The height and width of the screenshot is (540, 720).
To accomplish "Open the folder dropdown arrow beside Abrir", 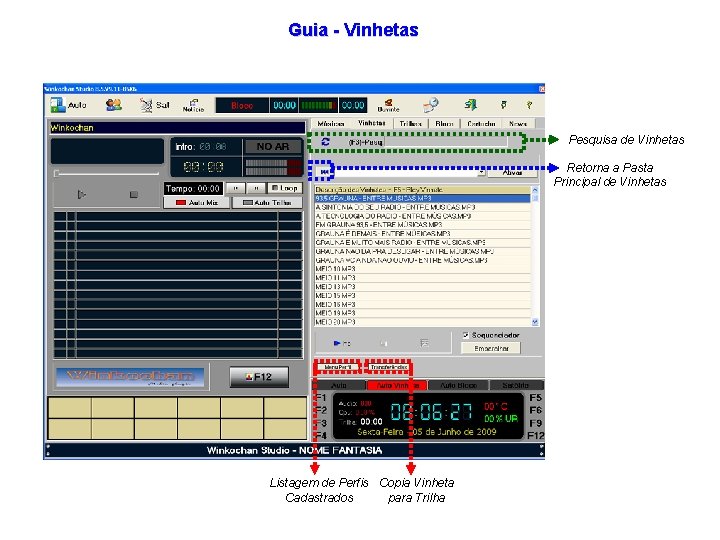I will (x=481, y=172).
